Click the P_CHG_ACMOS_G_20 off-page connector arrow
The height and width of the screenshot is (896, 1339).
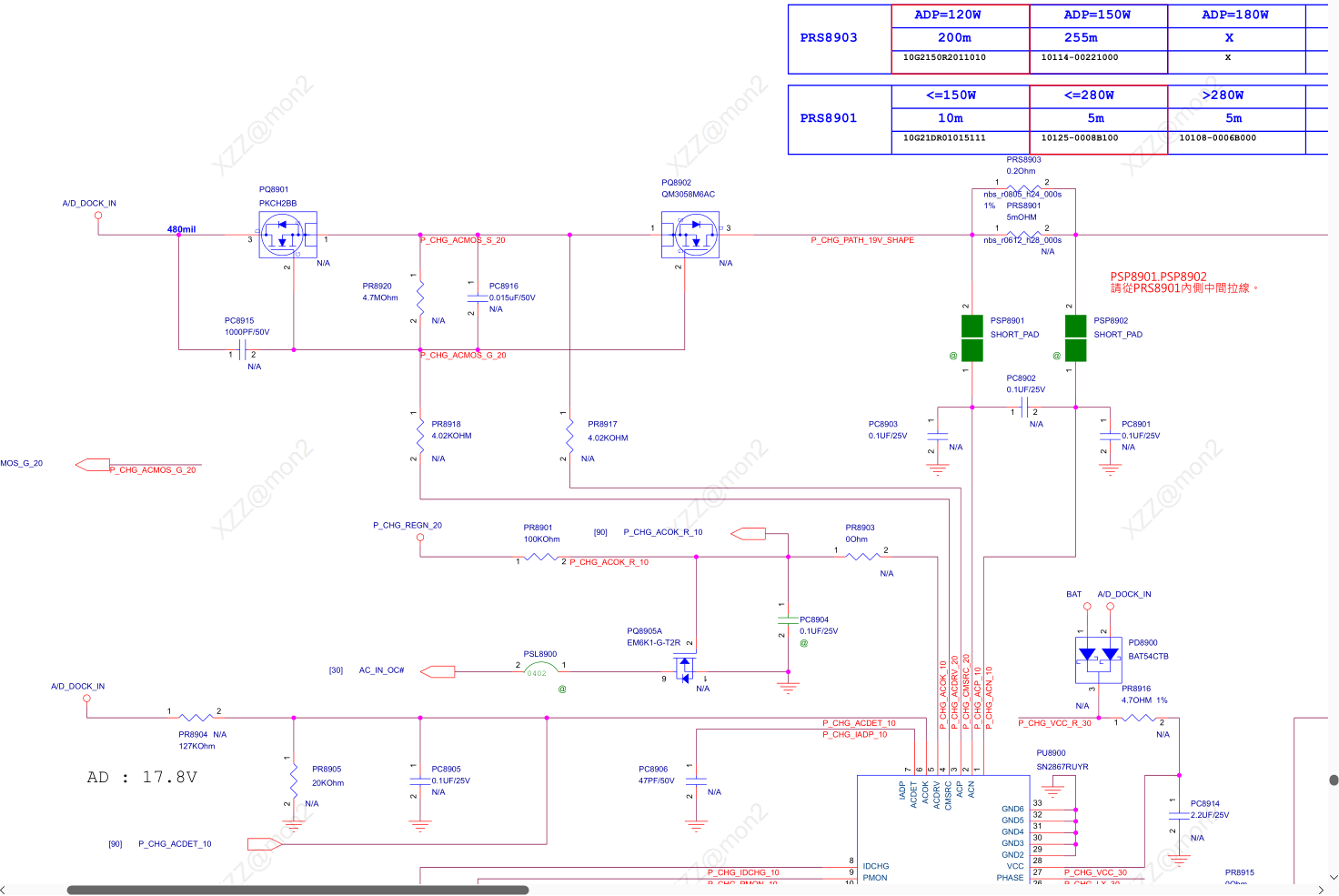coord(92,465)
